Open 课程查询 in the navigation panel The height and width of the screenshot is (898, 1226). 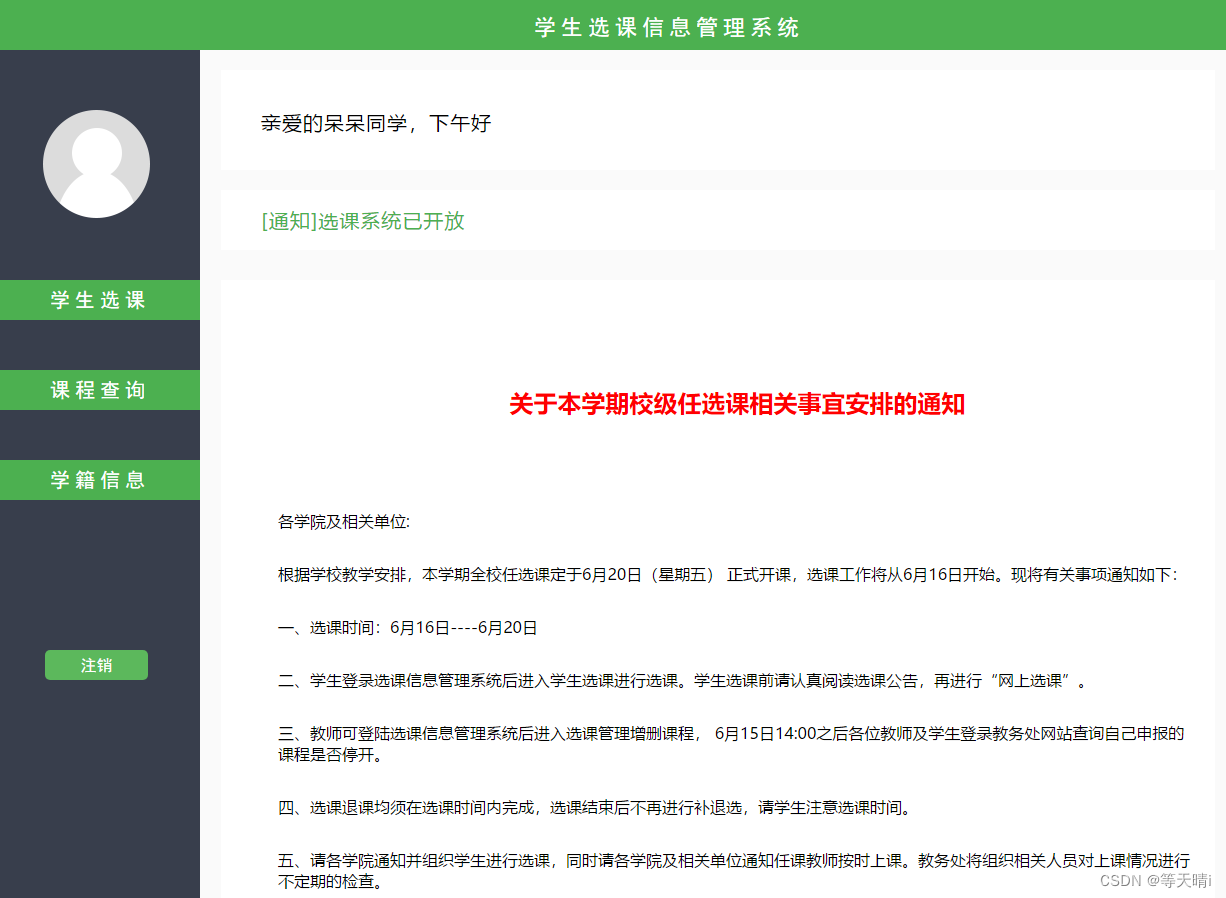[96, 389]
